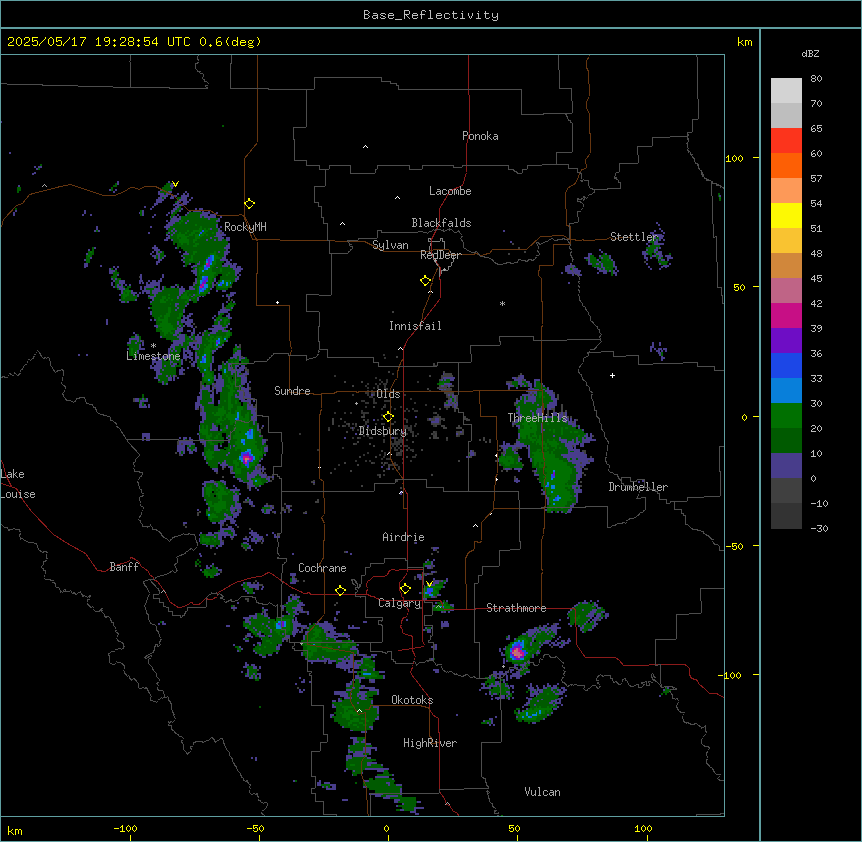The width and height of the screenshot is (862, 842).
Task: Select the purple 36-39 dBZ legend swatch
Action: coord(786,341)
